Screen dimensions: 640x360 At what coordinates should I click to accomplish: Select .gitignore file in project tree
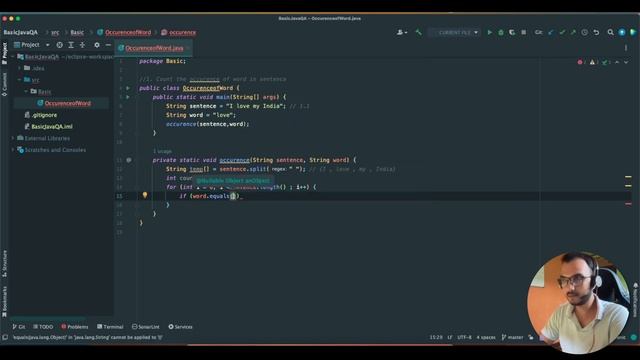click(41, 115)
